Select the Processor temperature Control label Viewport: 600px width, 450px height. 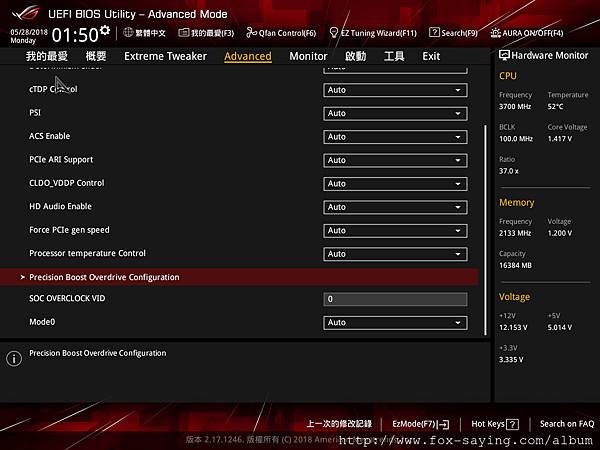click(x=87, y=253)
